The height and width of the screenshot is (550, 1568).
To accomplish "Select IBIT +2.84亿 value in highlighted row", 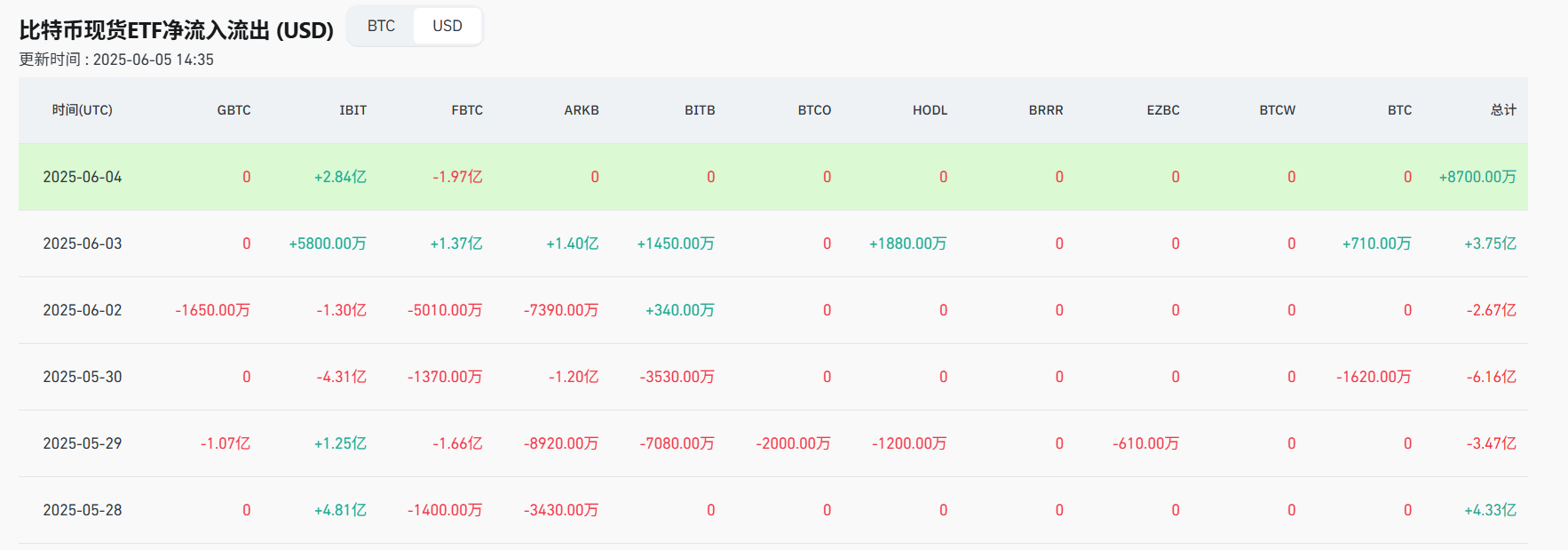I will 340,177.
